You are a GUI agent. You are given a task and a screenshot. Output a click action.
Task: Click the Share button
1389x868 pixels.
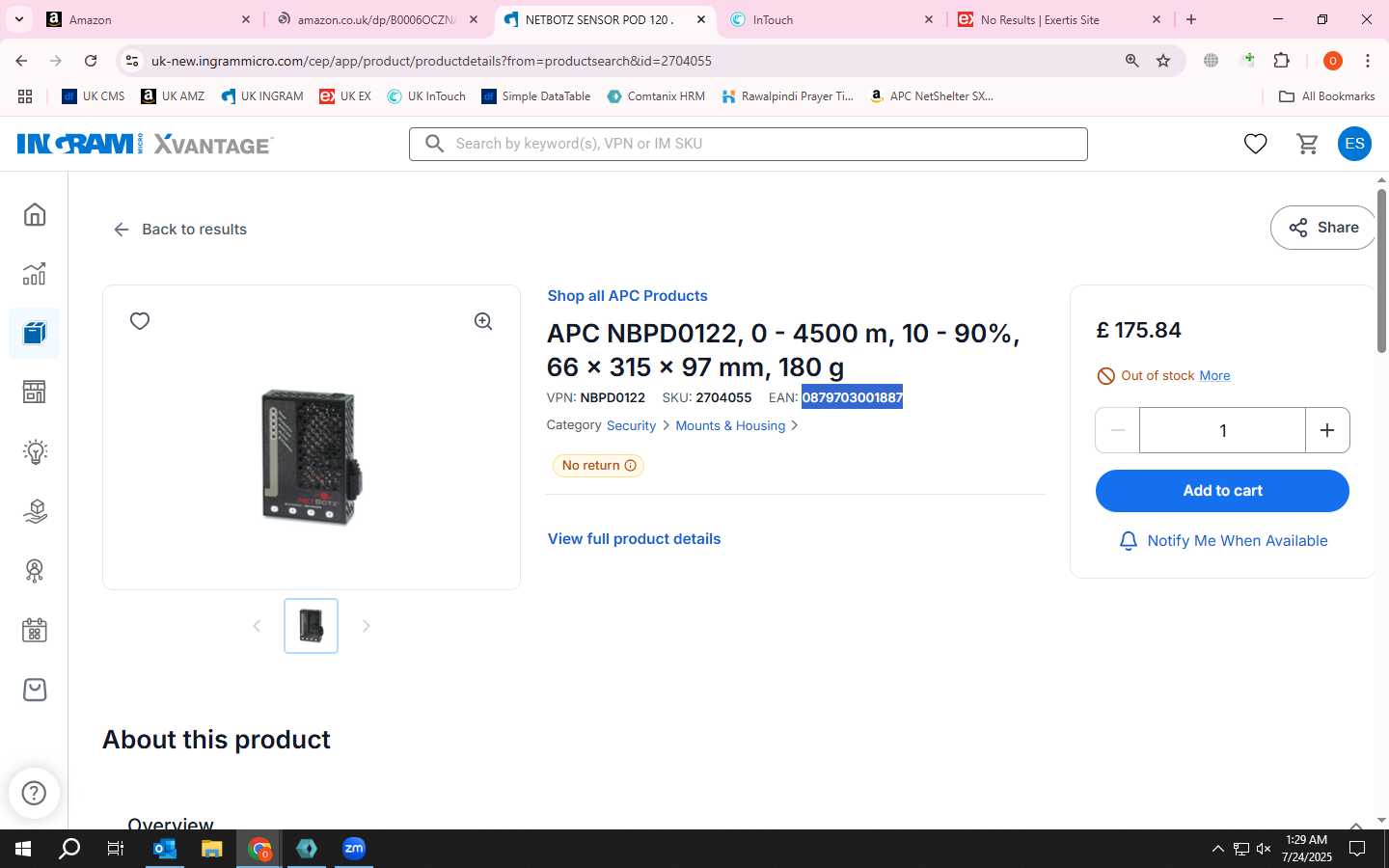tap(1323, 228)
